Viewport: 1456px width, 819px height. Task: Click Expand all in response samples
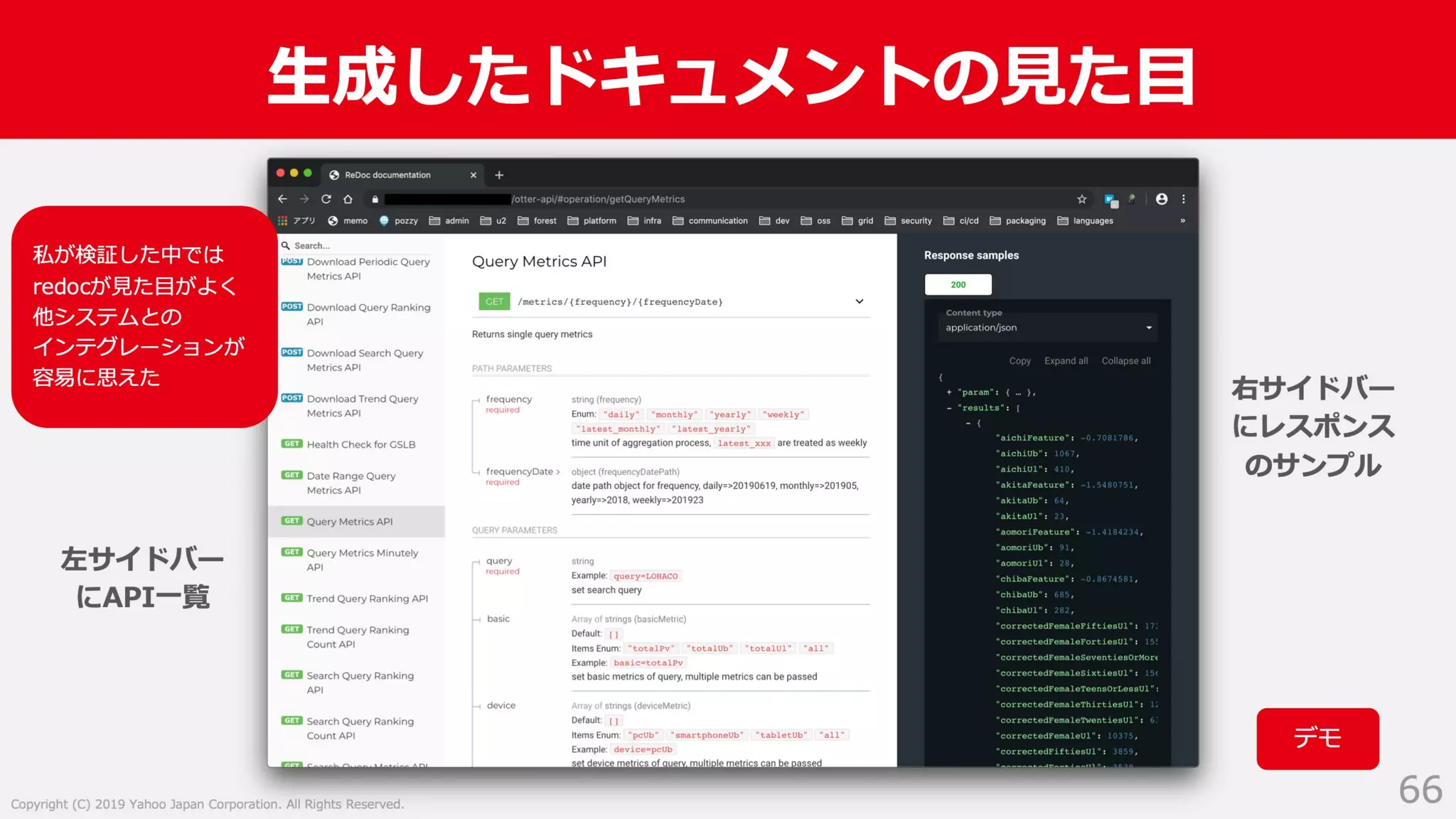click(x=1066, y=361)
